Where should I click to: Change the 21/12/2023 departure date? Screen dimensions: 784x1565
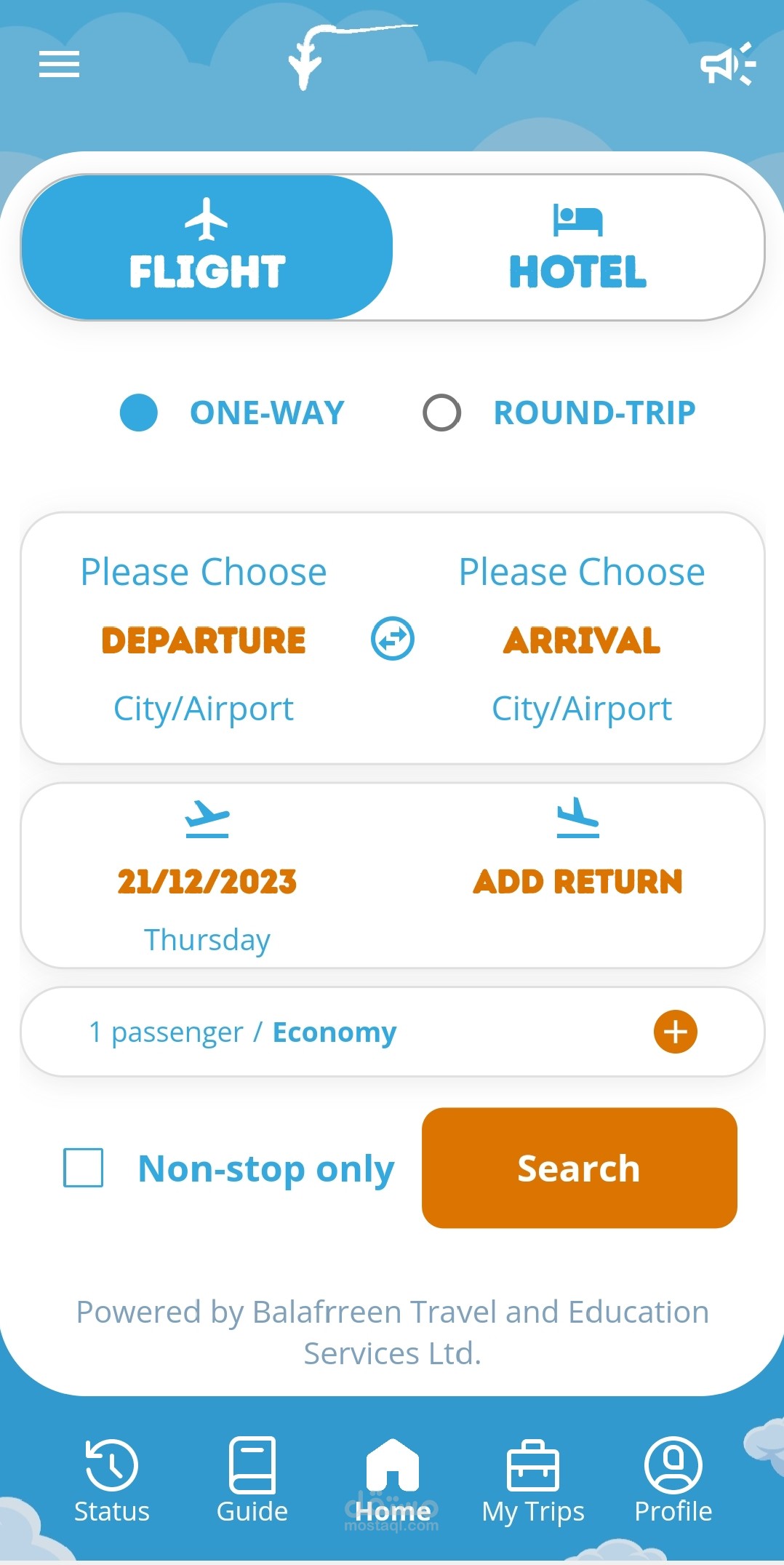(x=207, y=882)
